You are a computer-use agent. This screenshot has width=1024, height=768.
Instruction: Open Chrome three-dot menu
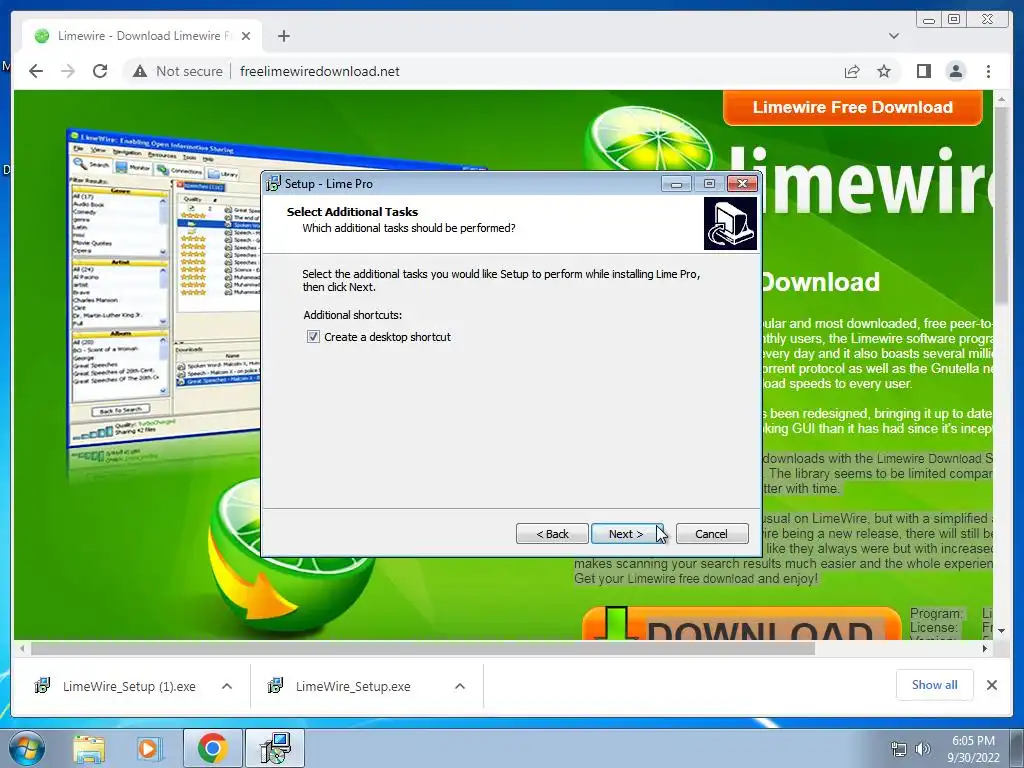pyautogui.click(x=988, y=71)
